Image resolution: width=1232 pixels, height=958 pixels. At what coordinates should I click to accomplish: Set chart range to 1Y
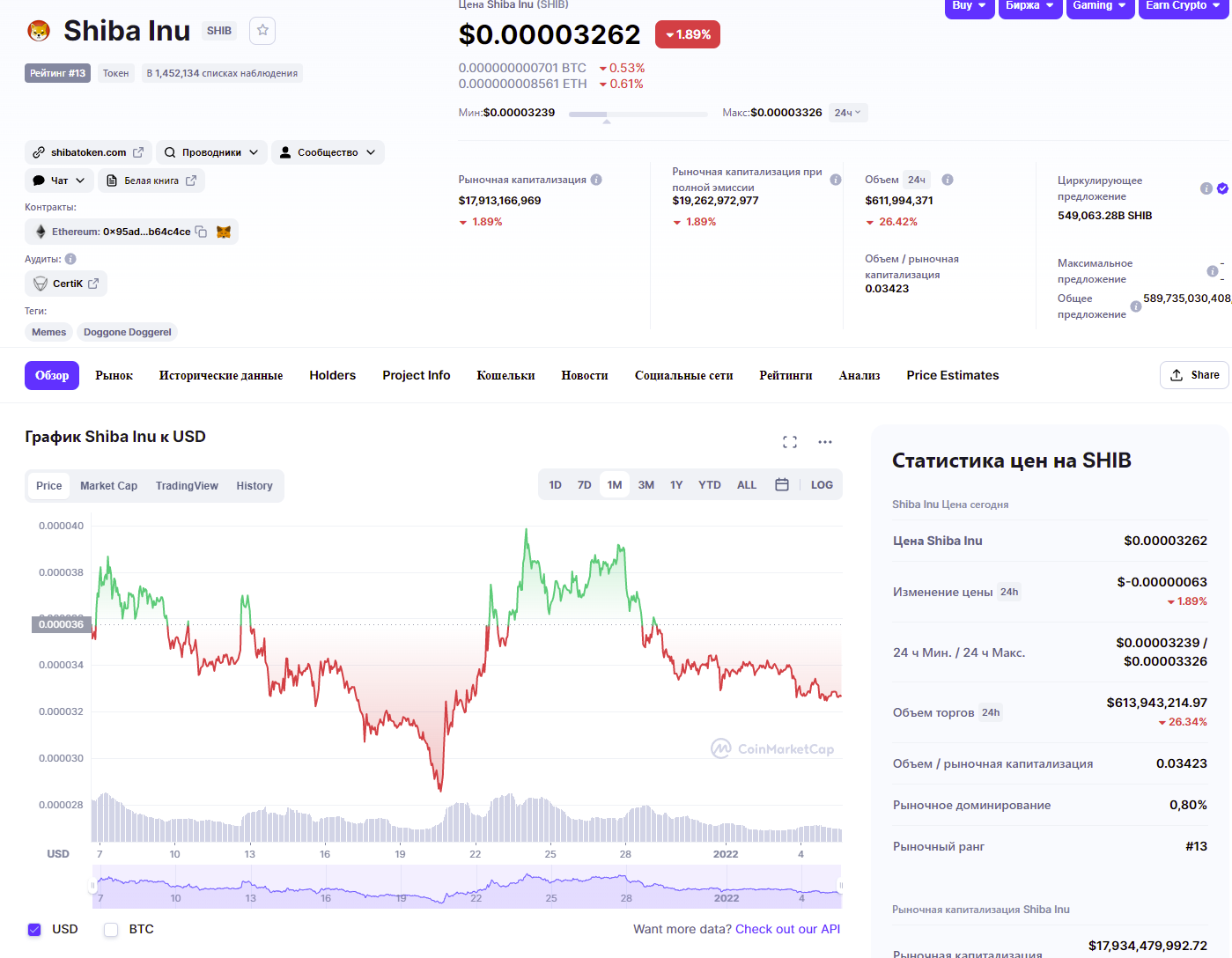(x=676, y=485)
